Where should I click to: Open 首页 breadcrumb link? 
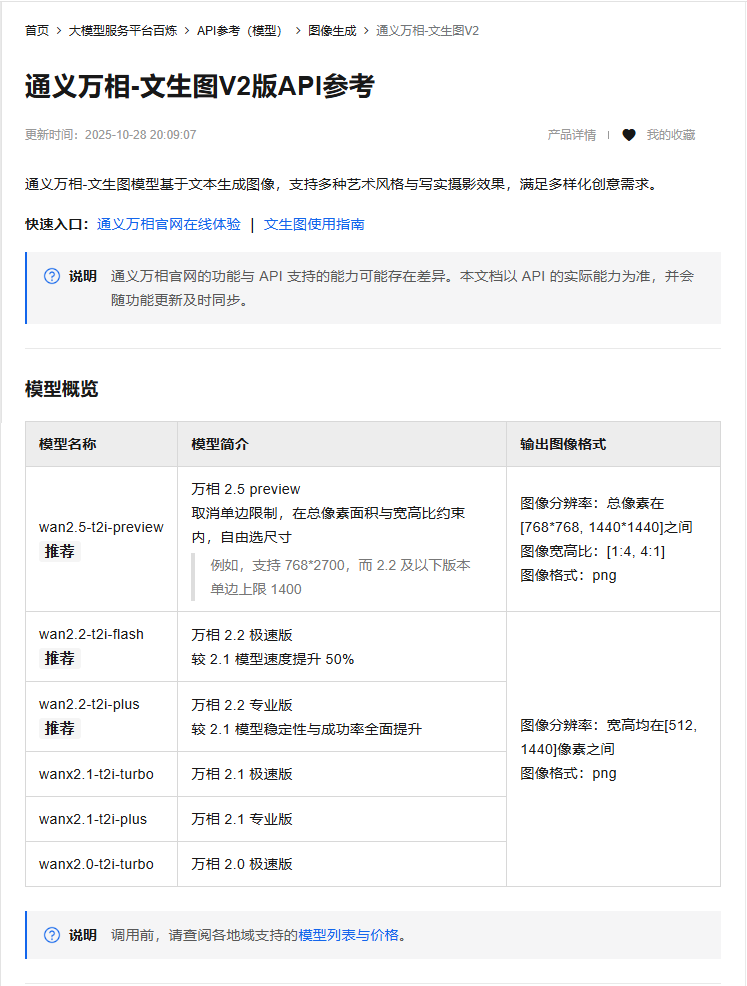(x=36, y=31)
